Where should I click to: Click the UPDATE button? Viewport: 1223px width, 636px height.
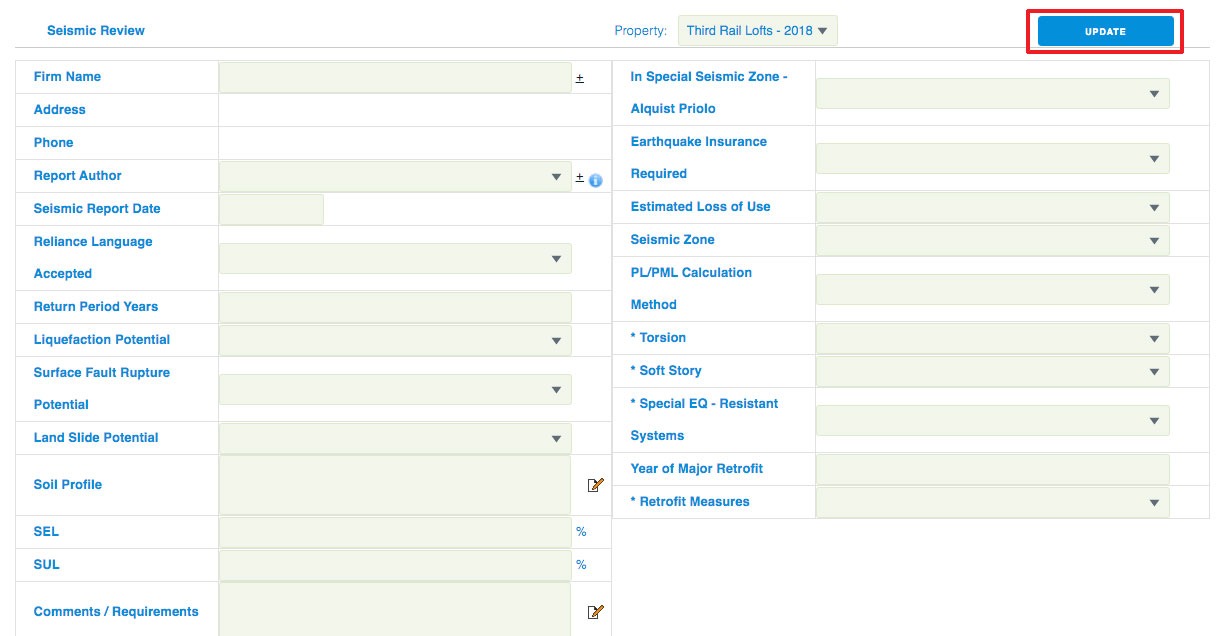(x=1105, y=31)
